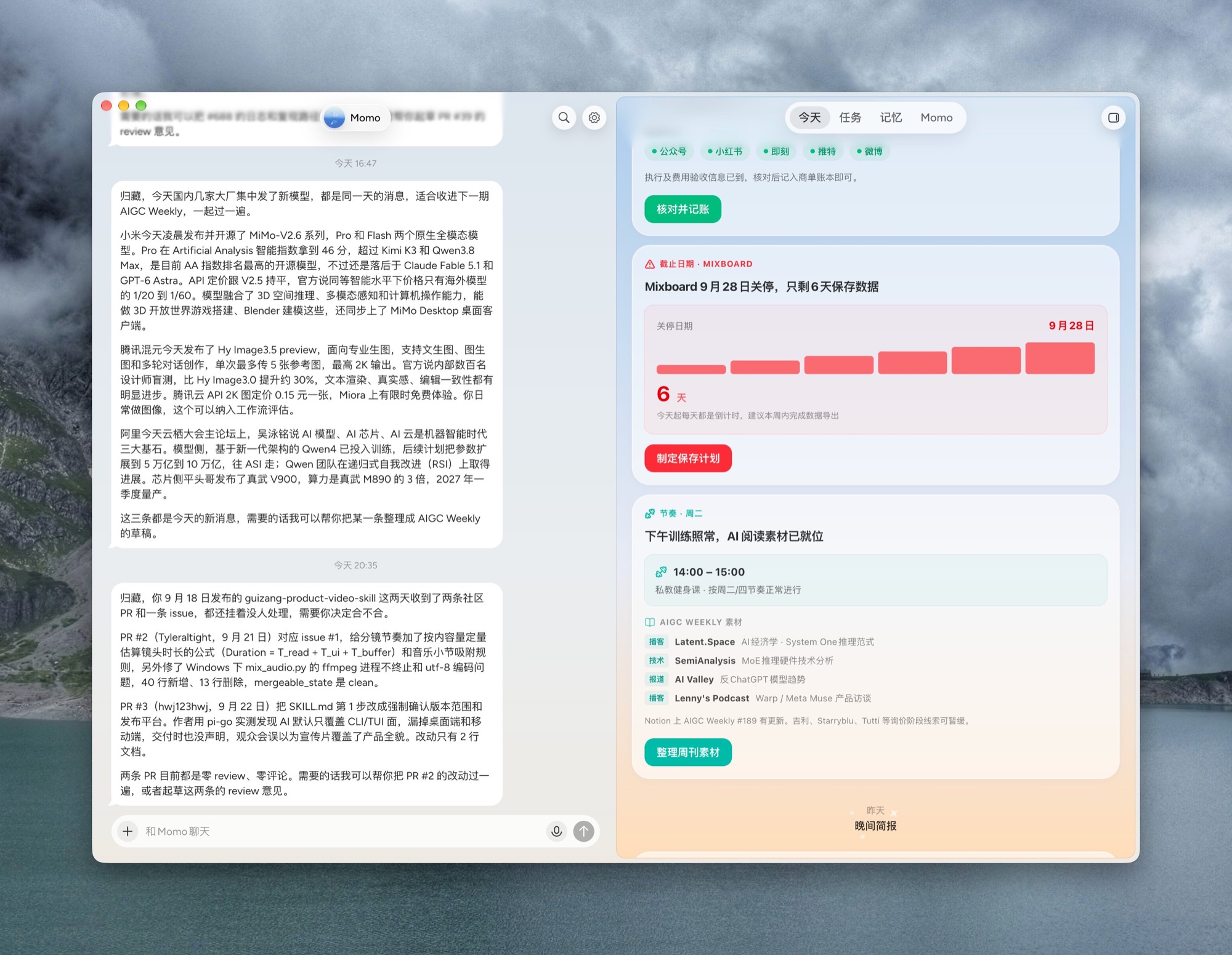Open the 14:00 – 15:00 fitness schedule block
The width and height of the screenshot is (1232, 955).
(875, 580)
